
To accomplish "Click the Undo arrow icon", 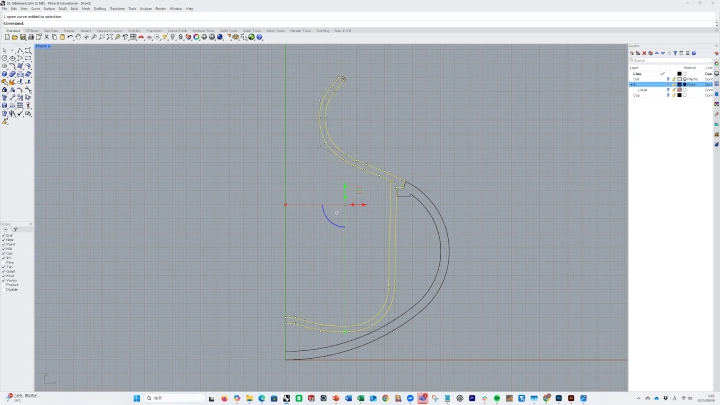I will 70,37.
